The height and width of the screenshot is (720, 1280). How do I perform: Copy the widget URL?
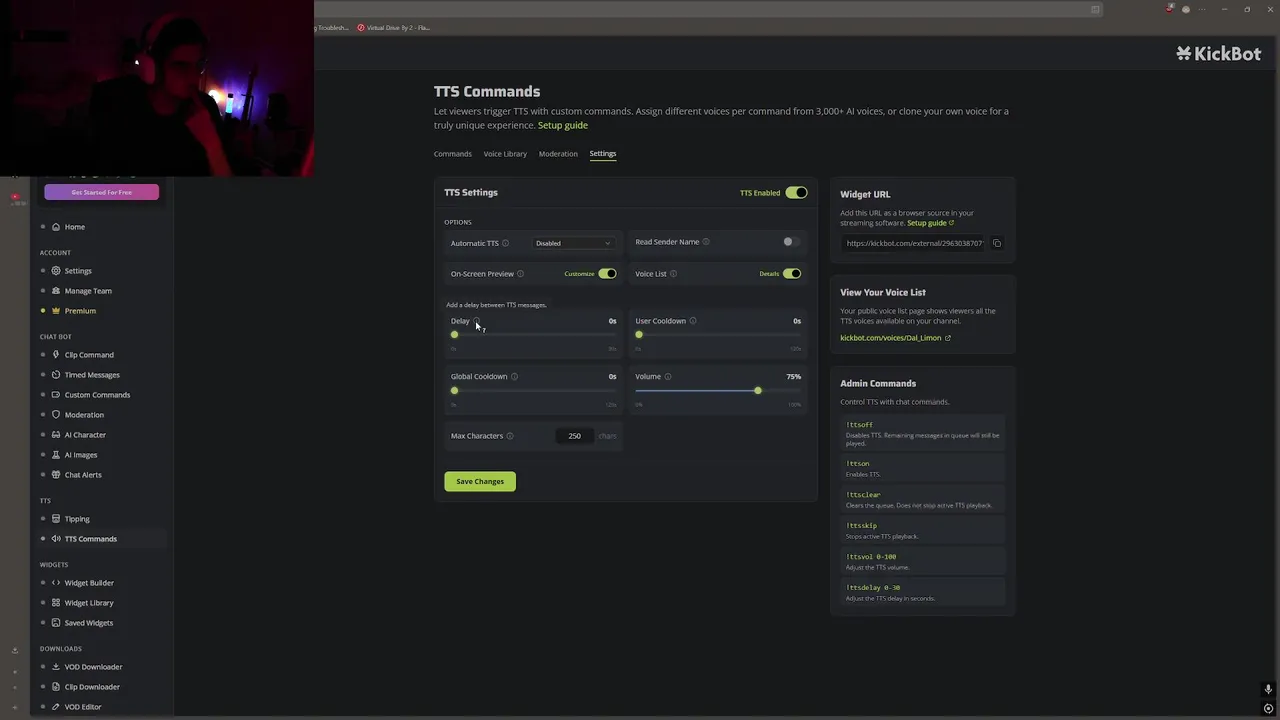[x=997, y=243]
